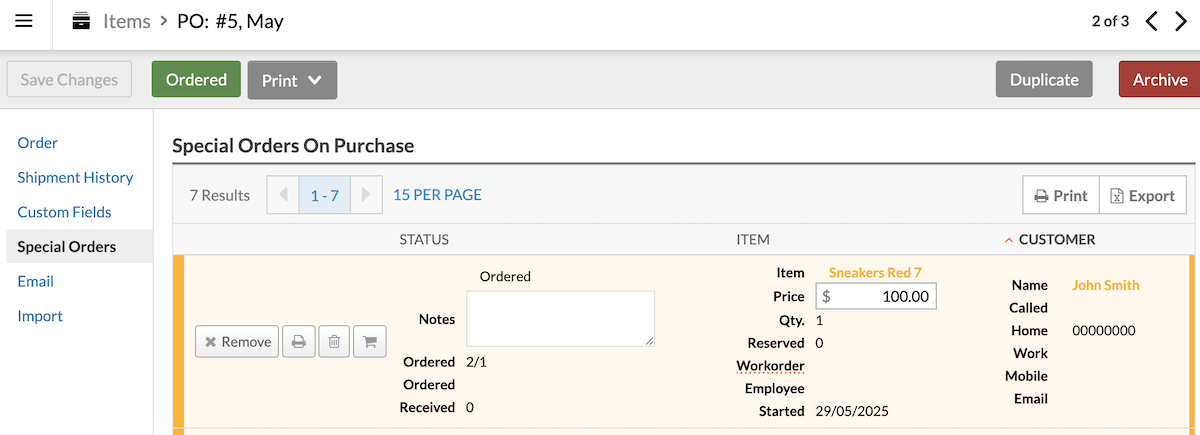This screenshot has width=1200, height=435.
Task: Click the shopping cart icon in row
Action: coord(370,342)
